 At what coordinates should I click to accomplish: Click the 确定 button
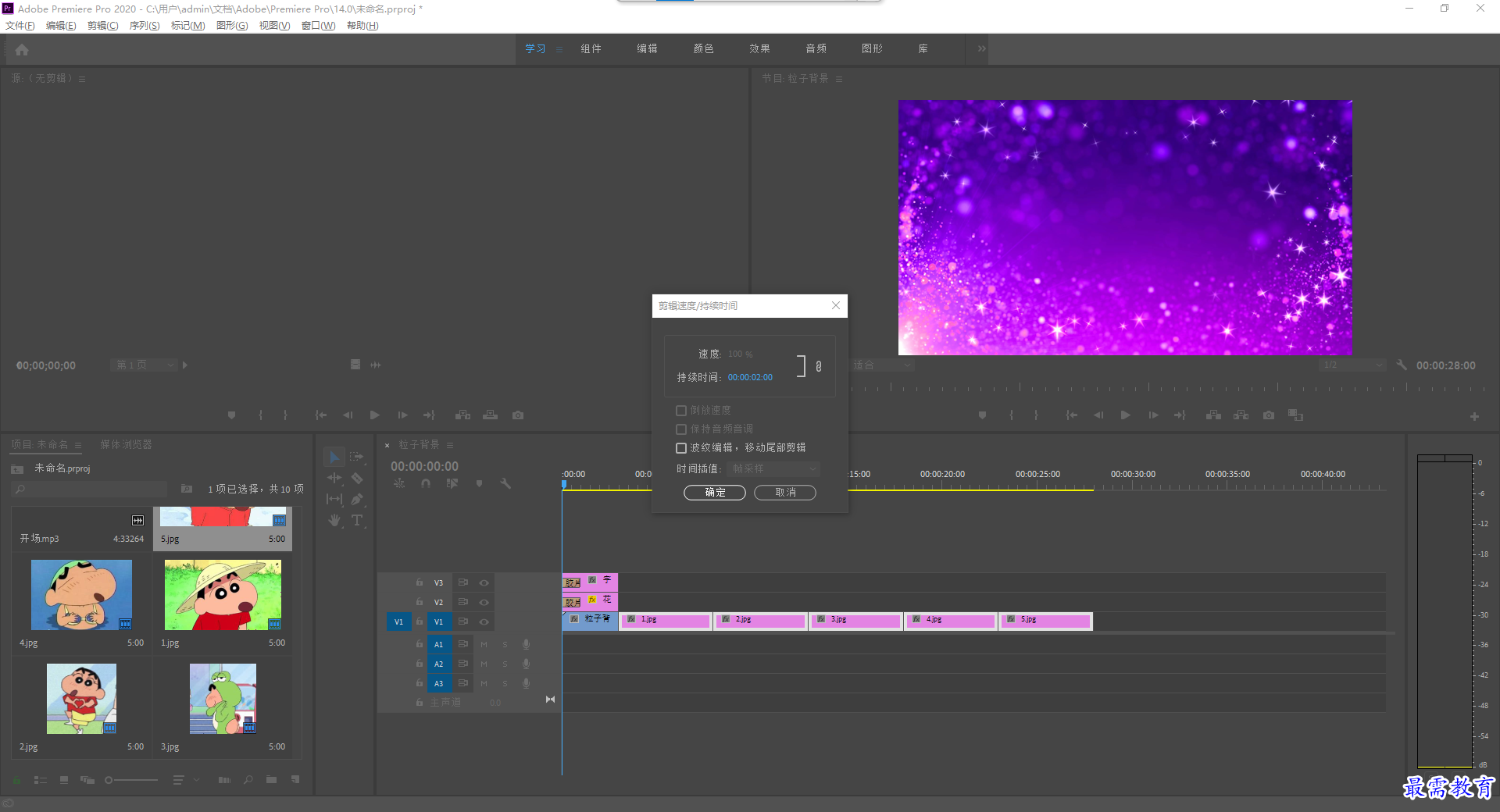coord(715,493)
